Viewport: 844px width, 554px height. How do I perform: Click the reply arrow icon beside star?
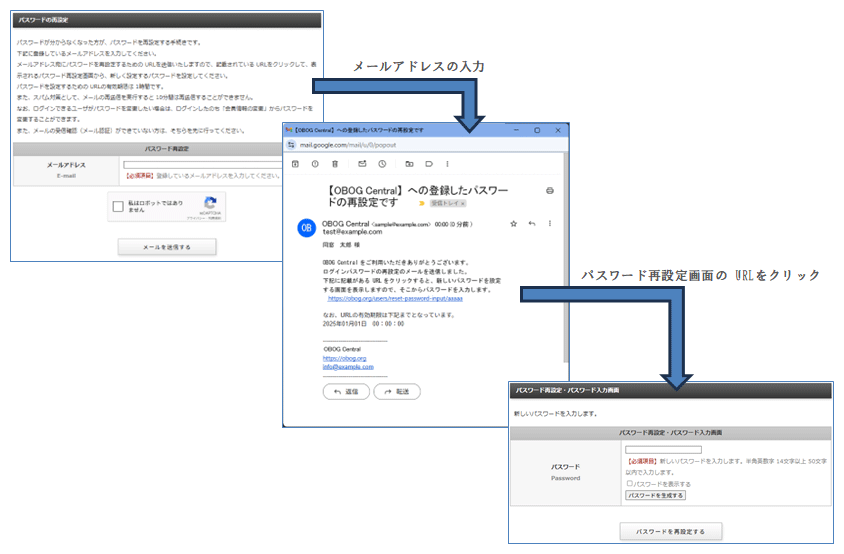click(x=532, y=223)
